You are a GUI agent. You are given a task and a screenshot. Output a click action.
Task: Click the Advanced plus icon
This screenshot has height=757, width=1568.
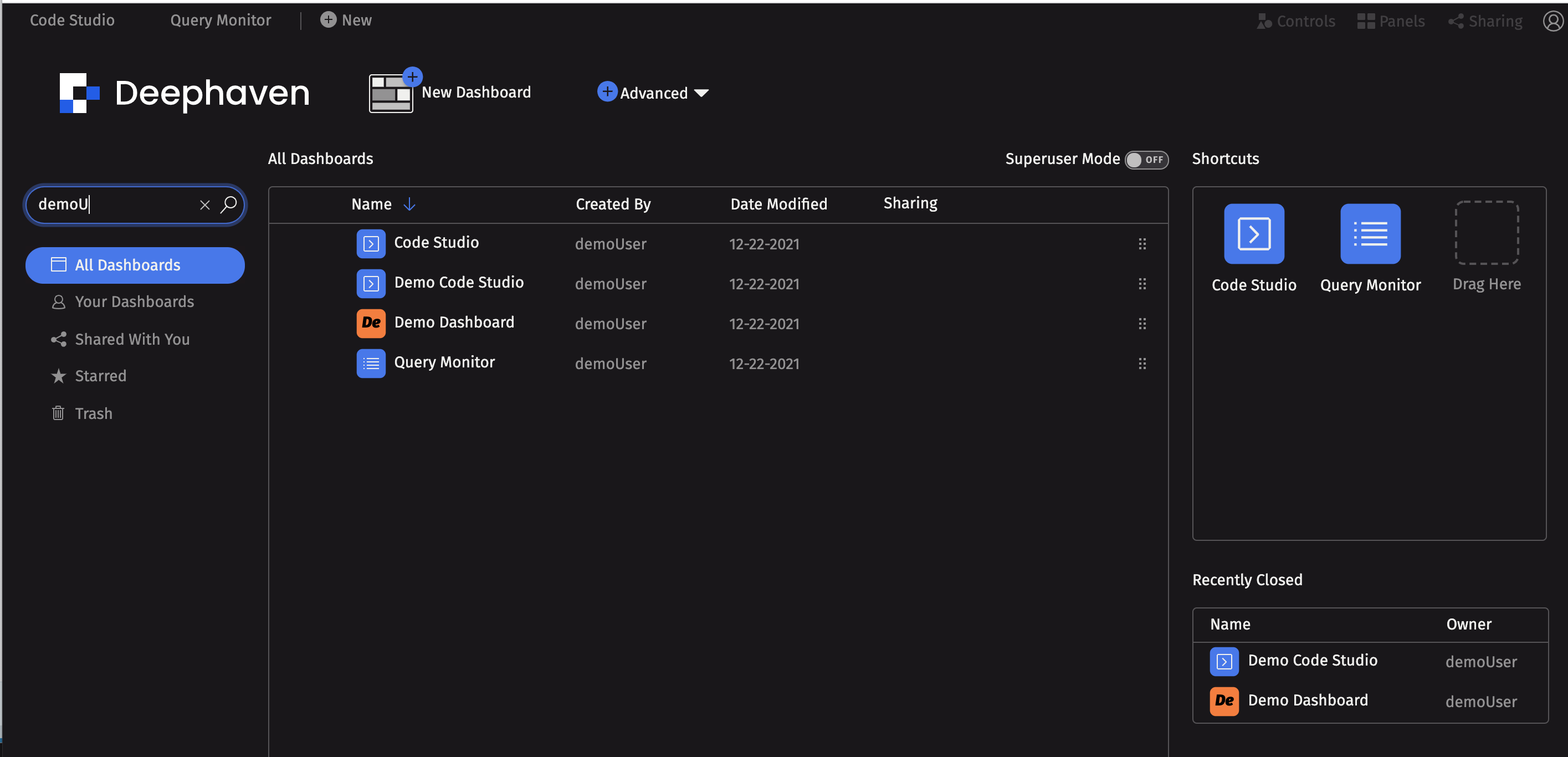click(607, 91)
